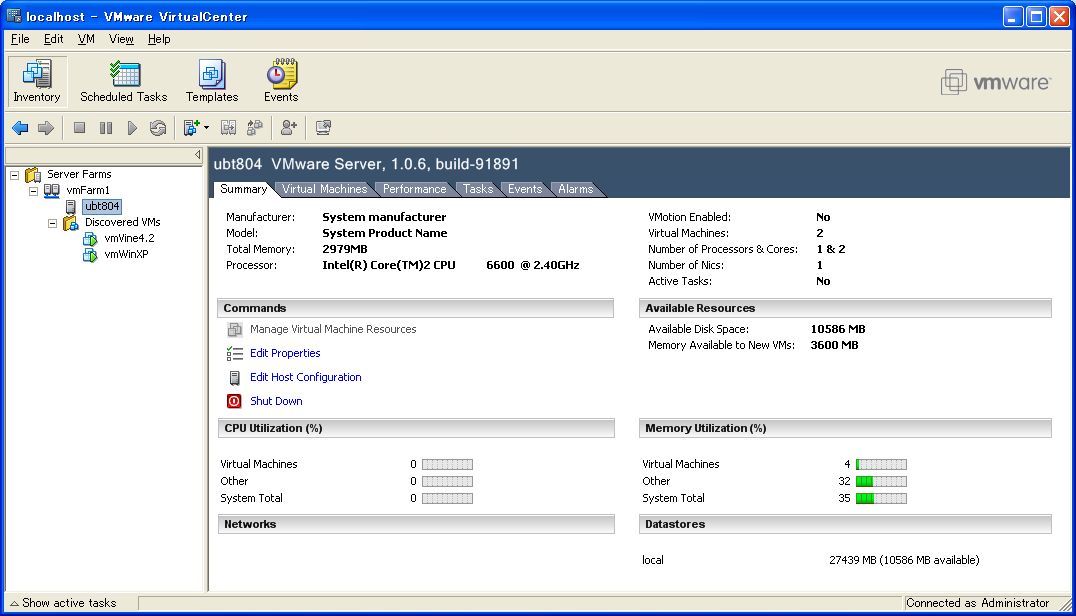
Task: Open the VM menu
Action: click(86, 39)
